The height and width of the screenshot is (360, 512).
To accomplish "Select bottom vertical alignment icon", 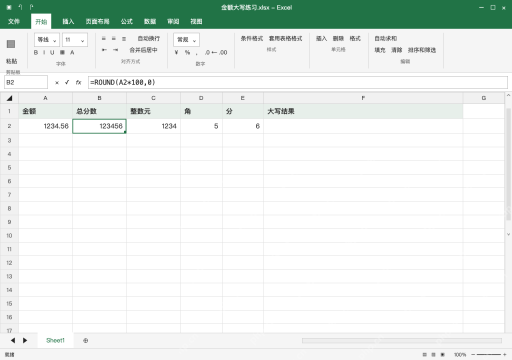I will point(124,39).
